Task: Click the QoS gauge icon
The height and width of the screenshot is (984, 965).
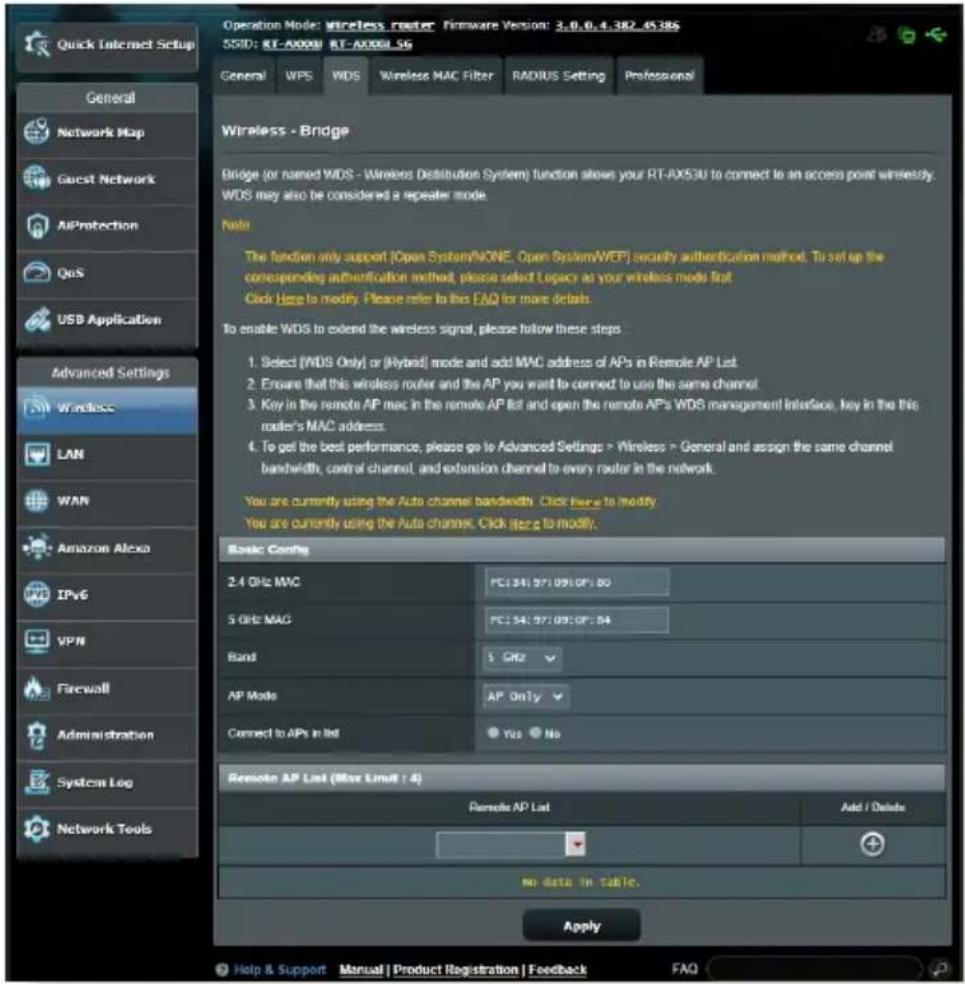Action: coord(36,272)
